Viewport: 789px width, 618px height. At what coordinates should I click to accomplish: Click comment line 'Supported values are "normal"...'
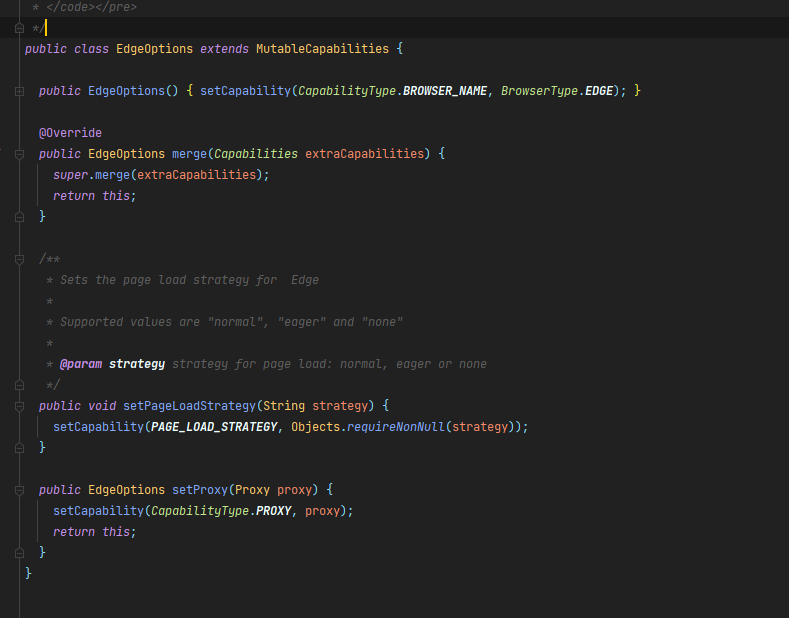231,322
